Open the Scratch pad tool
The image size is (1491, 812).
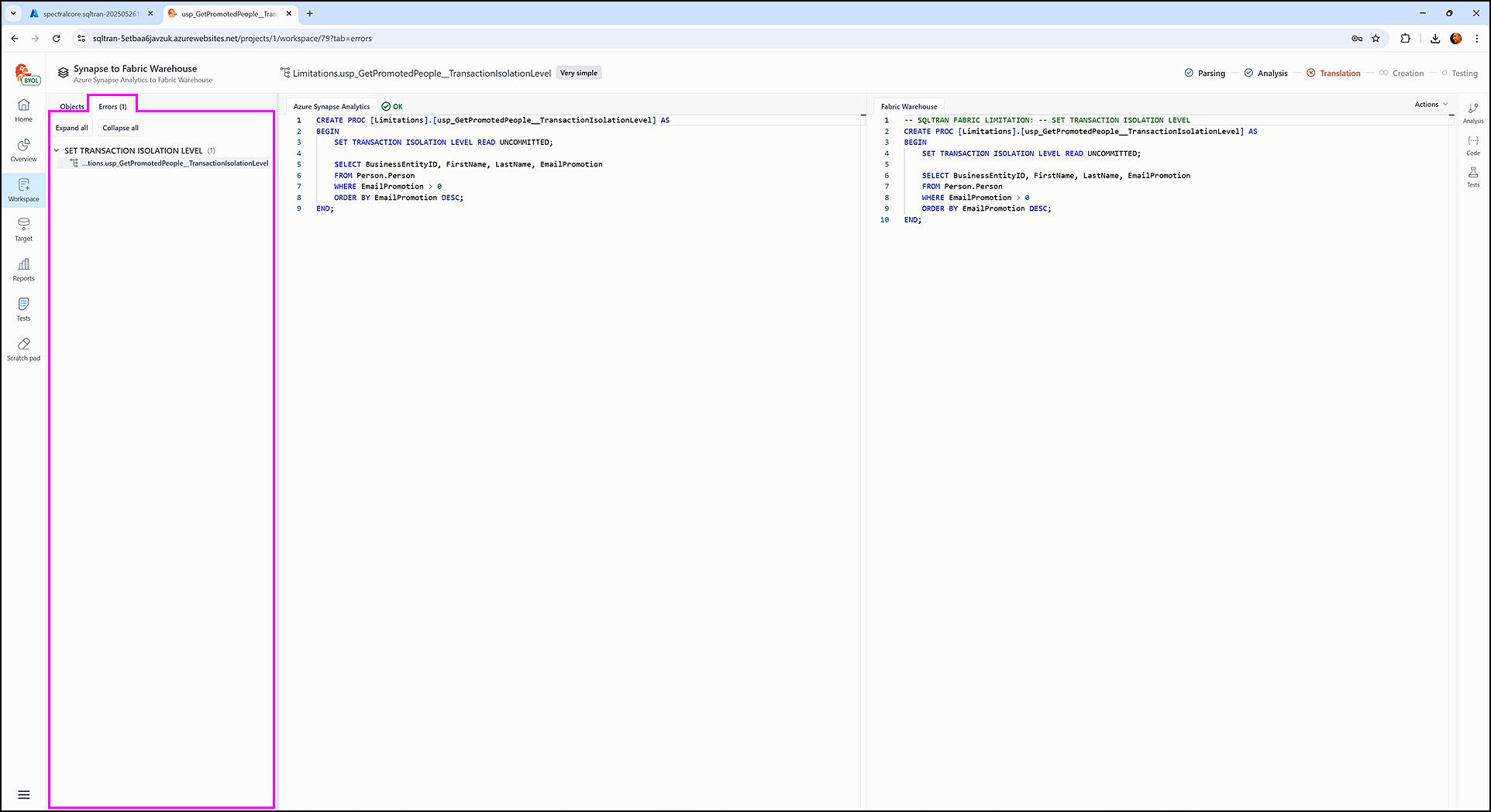[x=24, y=349]
